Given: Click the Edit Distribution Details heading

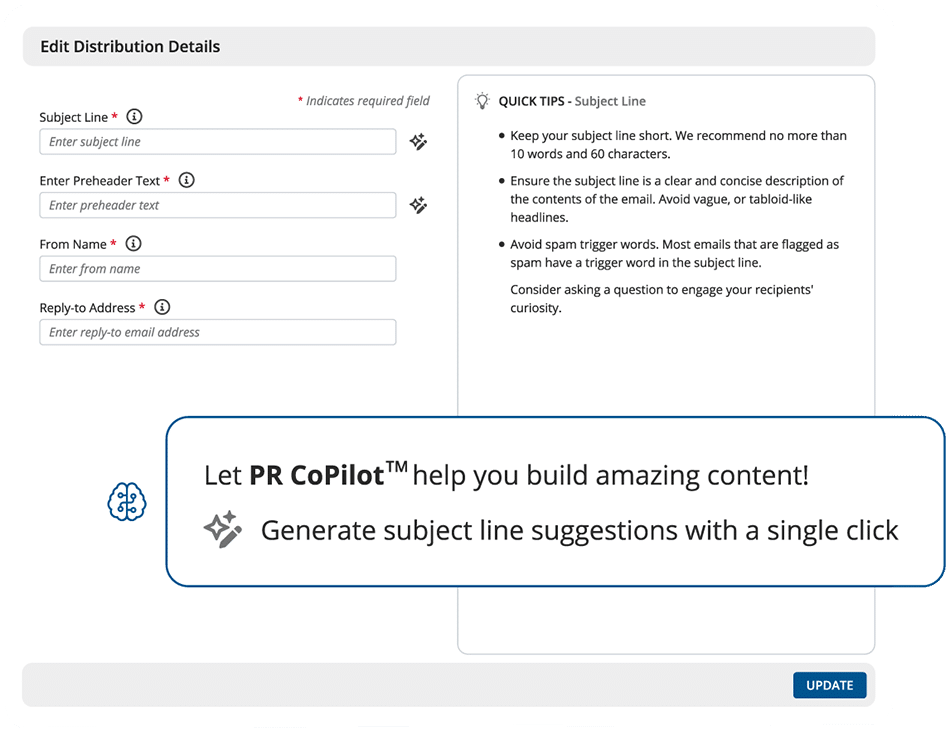Looking at the screenshot, I should [130, 47].
